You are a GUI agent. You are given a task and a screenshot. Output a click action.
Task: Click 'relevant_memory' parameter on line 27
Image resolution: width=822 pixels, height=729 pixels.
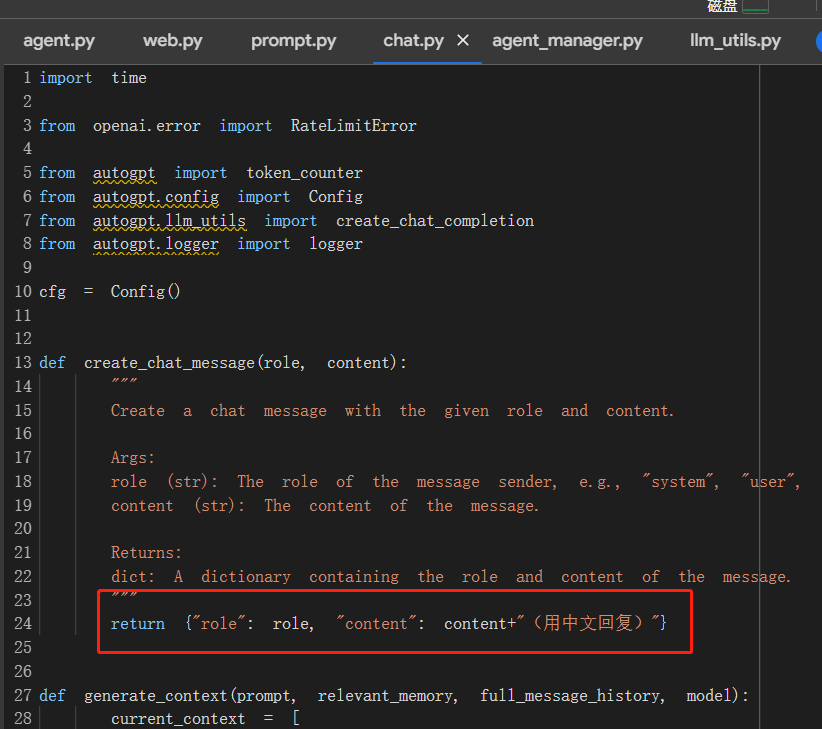[x=387, y=695]
